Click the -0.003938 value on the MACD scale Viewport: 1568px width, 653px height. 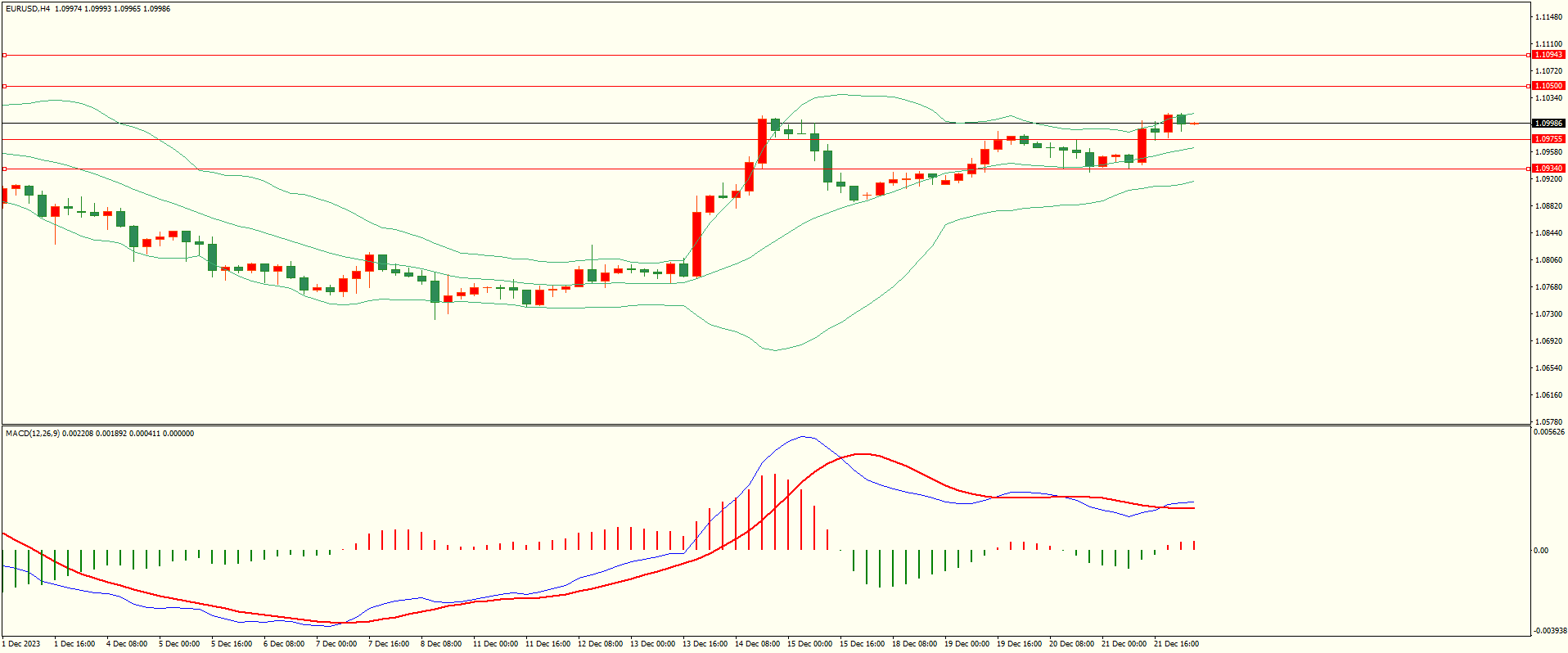[1550, 631]
